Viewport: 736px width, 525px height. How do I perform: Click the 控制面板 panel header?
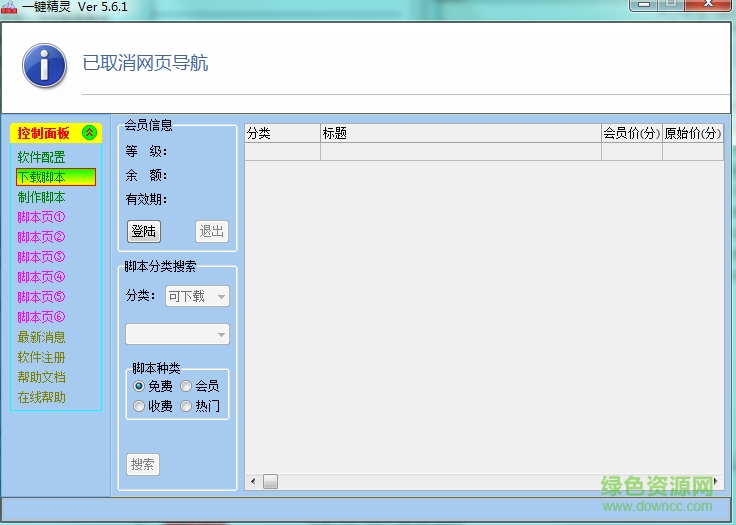click(56, 133)
